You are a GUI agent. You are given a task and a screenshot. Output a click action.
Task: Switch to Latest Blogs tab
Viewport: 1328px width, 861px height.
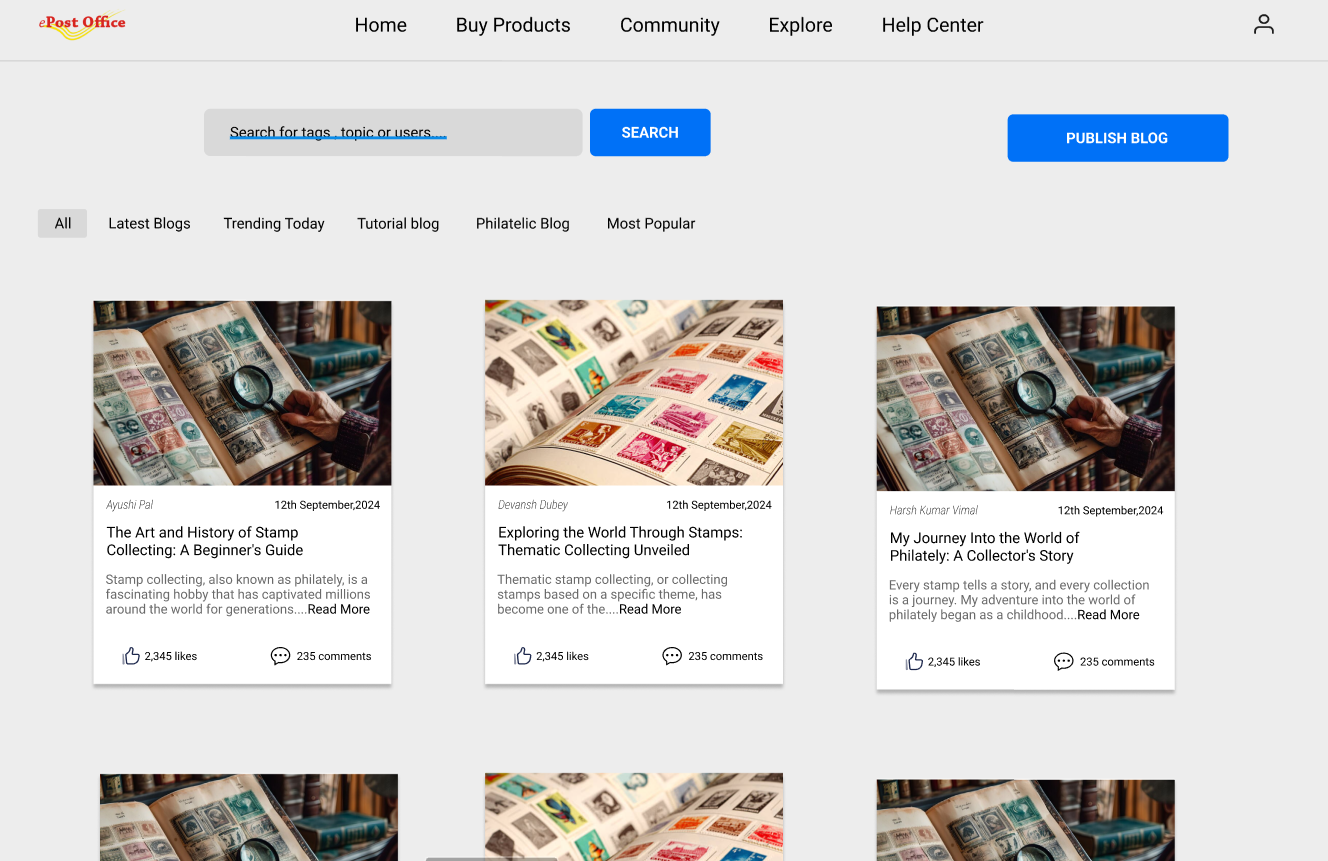pos(149,223)
